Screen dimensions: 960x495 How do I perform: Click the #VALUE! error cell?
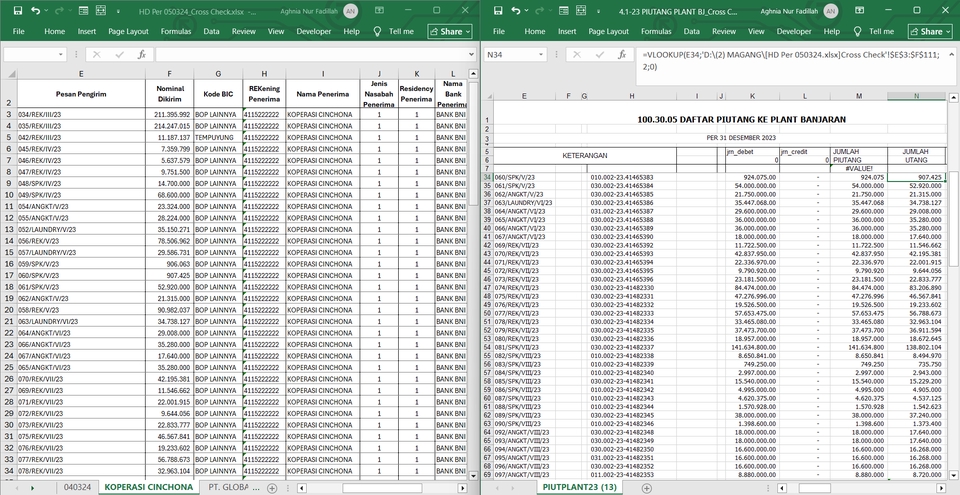pos(858,168)
